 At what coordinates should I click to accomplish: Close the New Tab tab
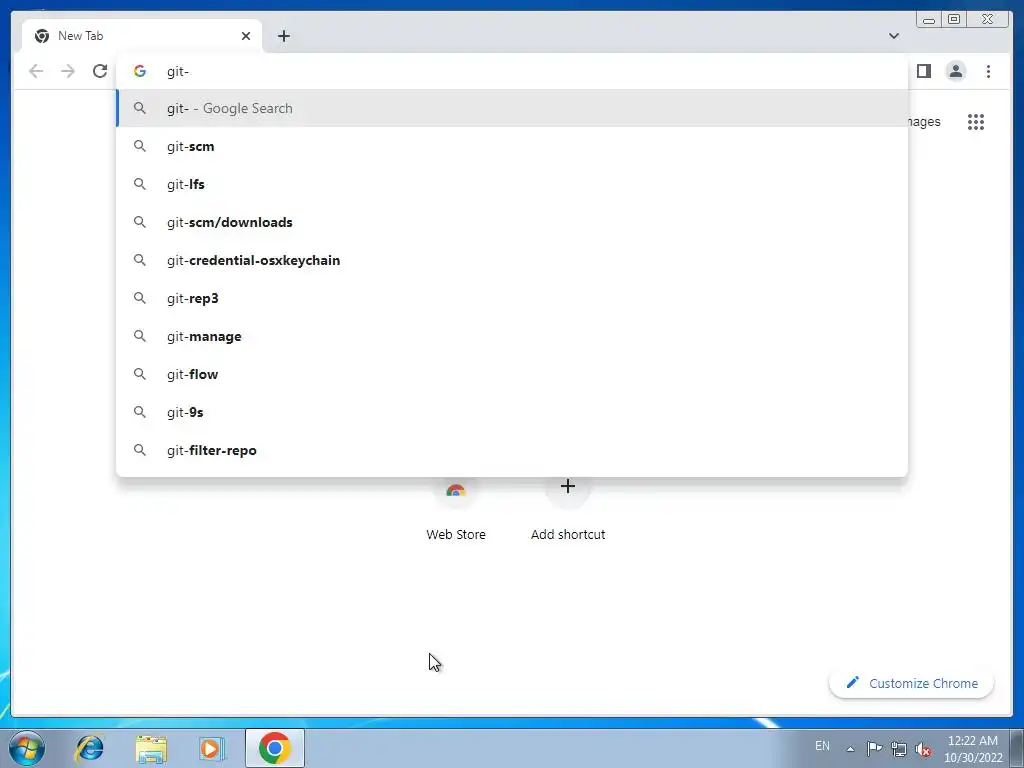[246, 36]
